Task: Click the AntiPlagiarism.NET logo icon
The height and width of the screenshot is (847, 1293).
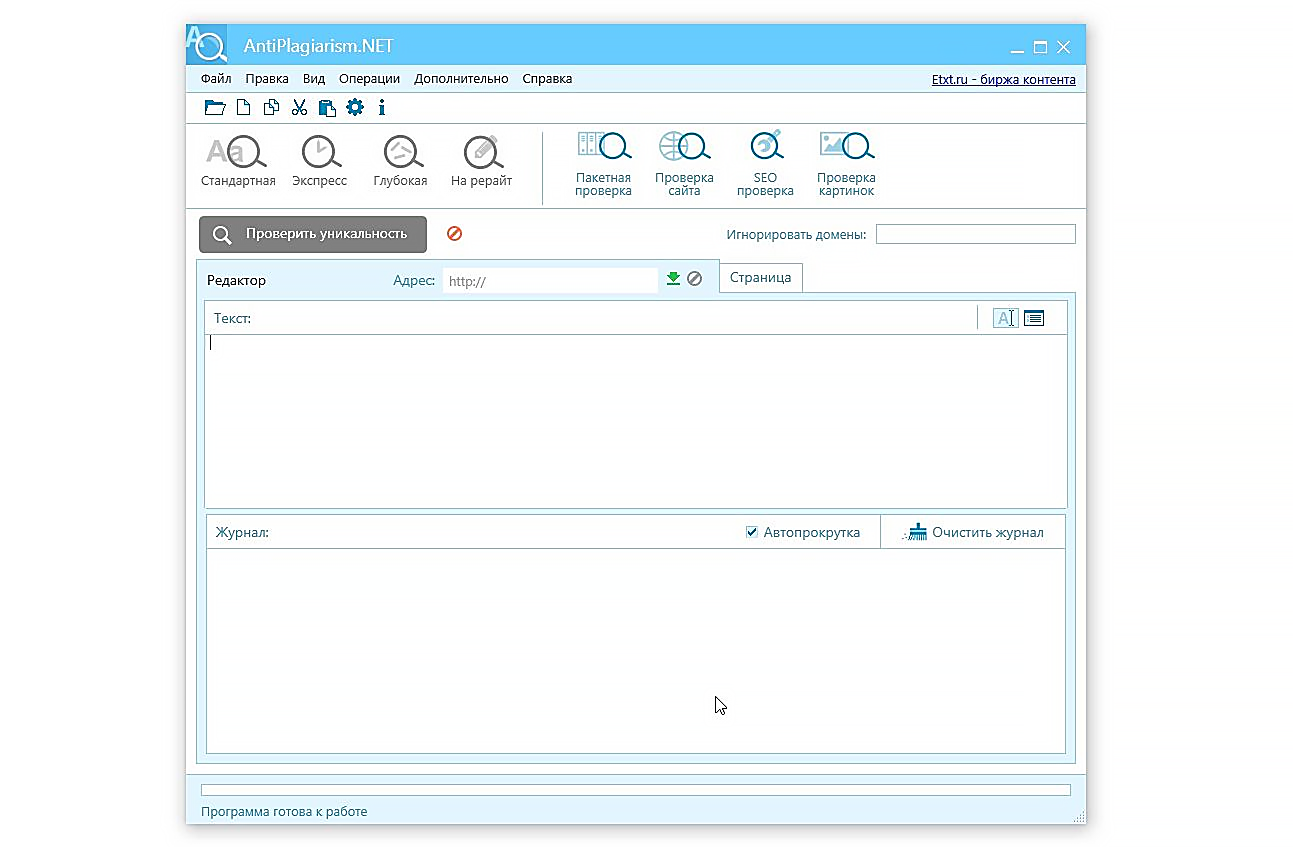Action: (x=207, y=45)
